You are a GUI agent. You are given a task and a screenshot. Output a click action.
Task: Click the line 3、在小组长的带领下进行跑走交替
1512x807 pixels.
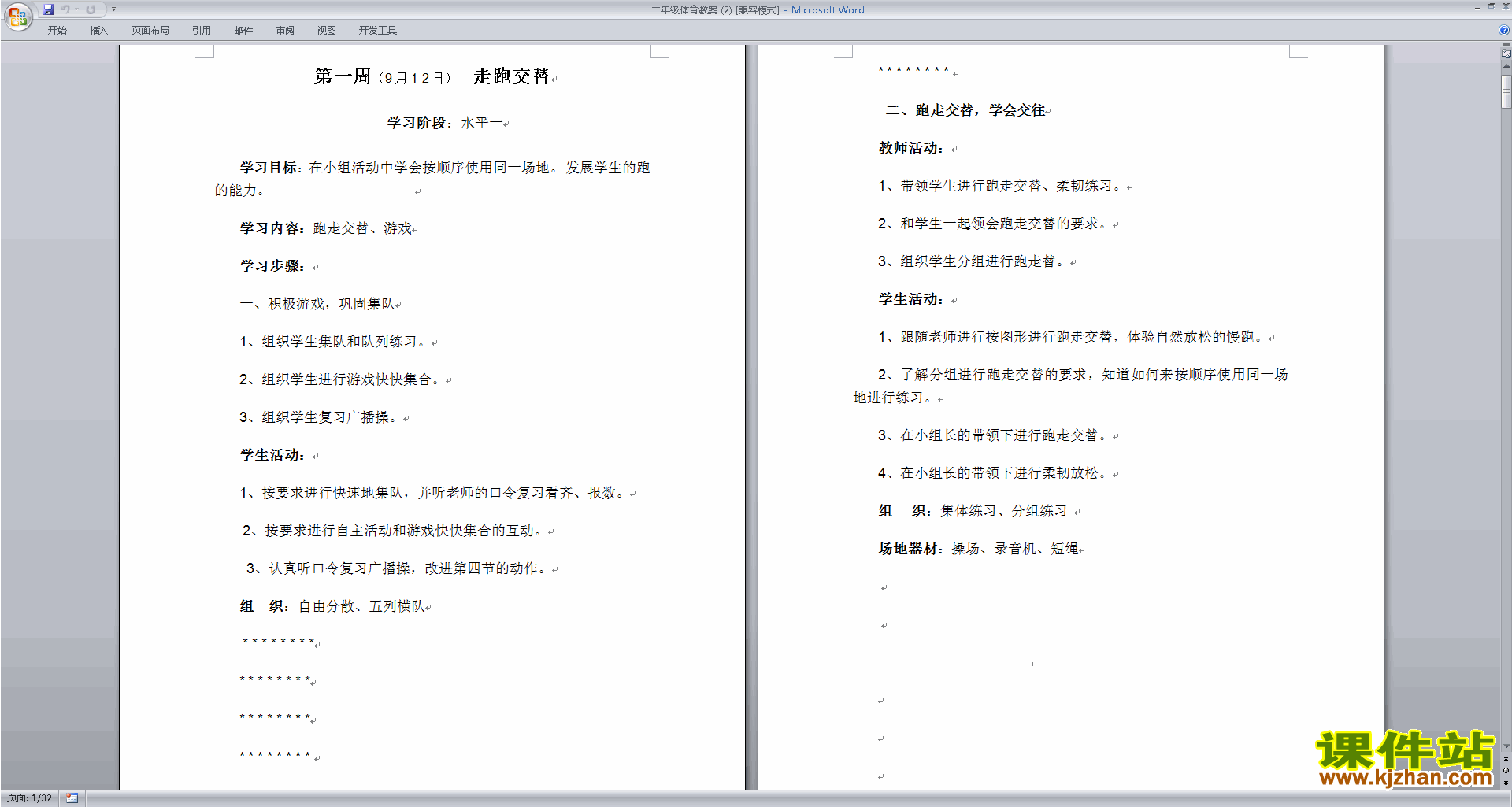tap(995, 435)
